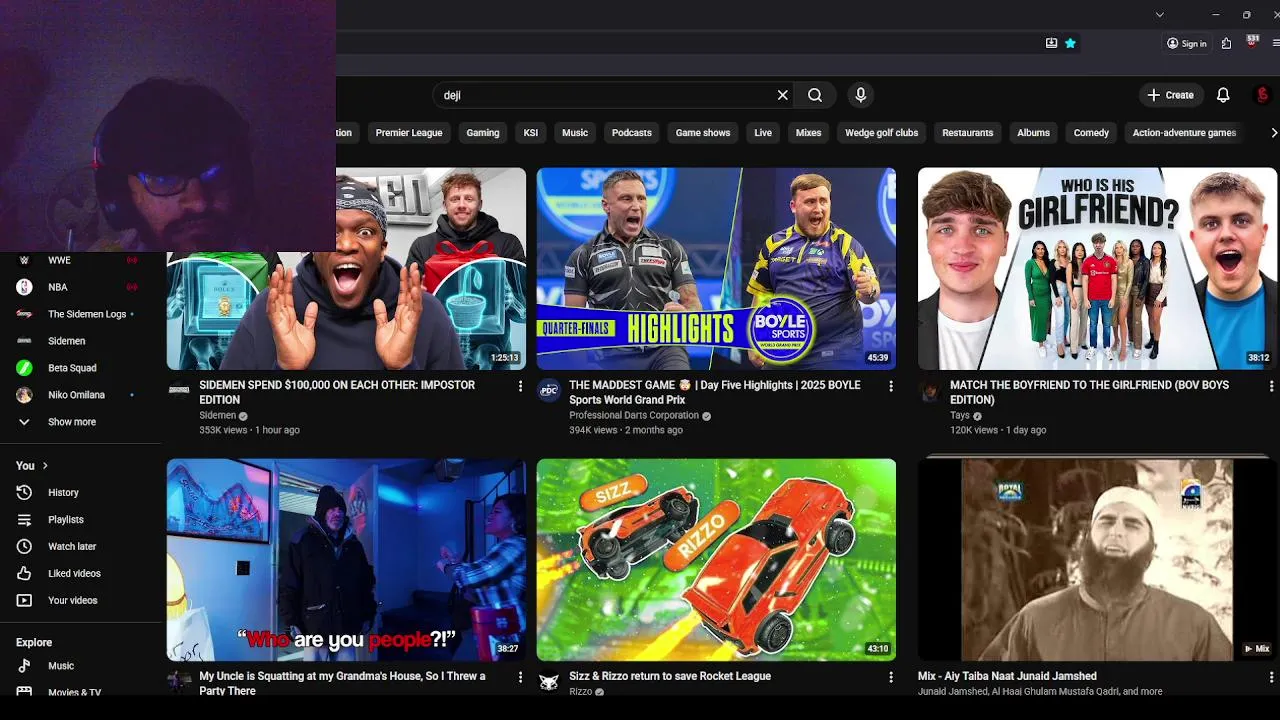
Task: Play the Who are you people thumbnail
Action: (x=346, y=560)
